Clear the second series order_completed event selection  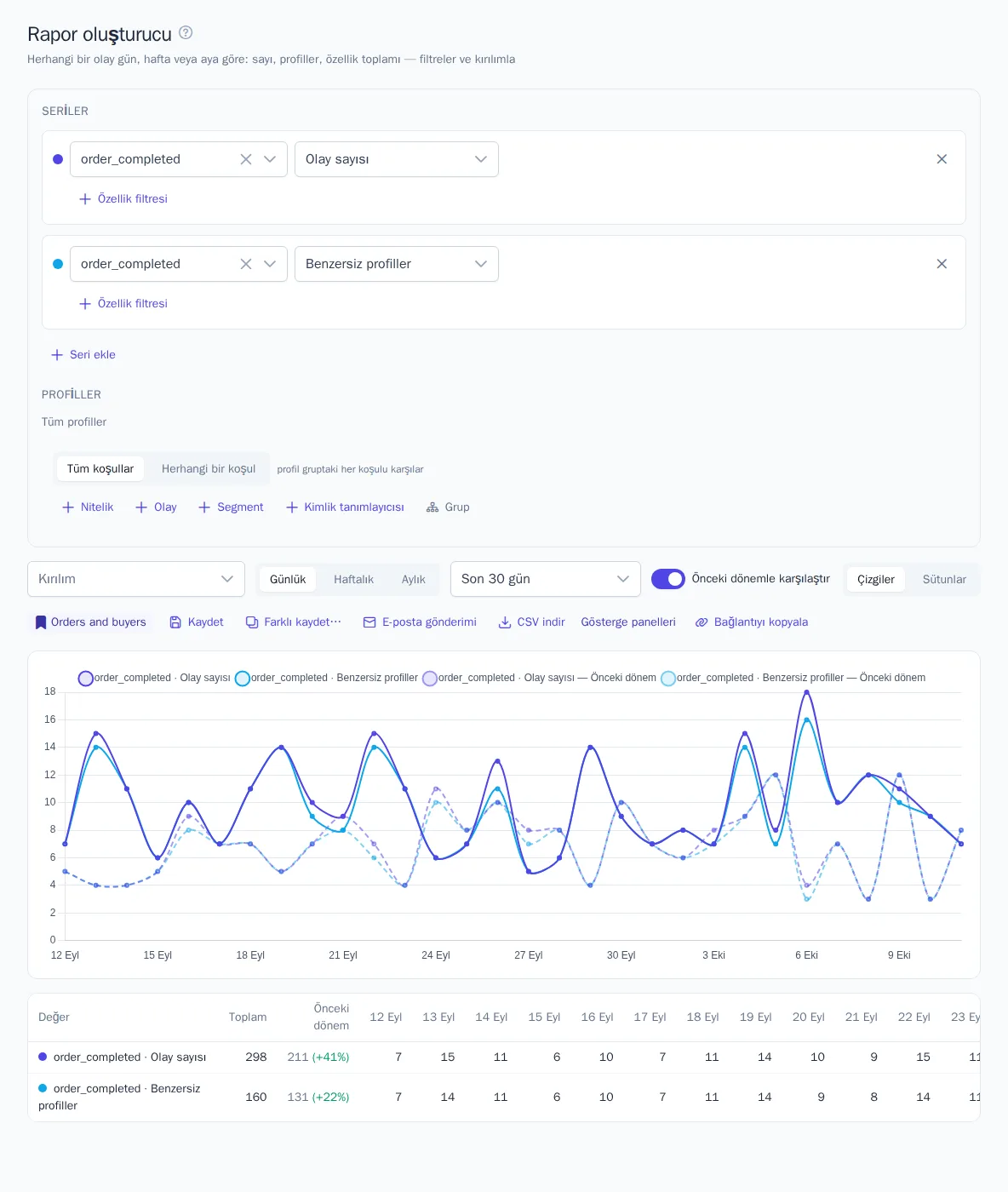[x=246, y=264]
